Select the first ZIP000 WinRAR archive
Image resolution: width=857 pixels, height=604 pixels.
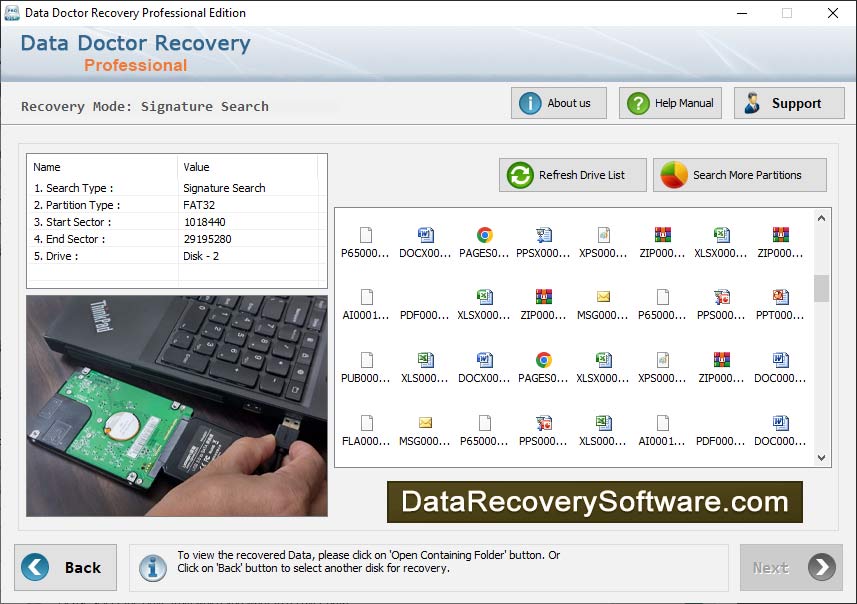[662, 240]
